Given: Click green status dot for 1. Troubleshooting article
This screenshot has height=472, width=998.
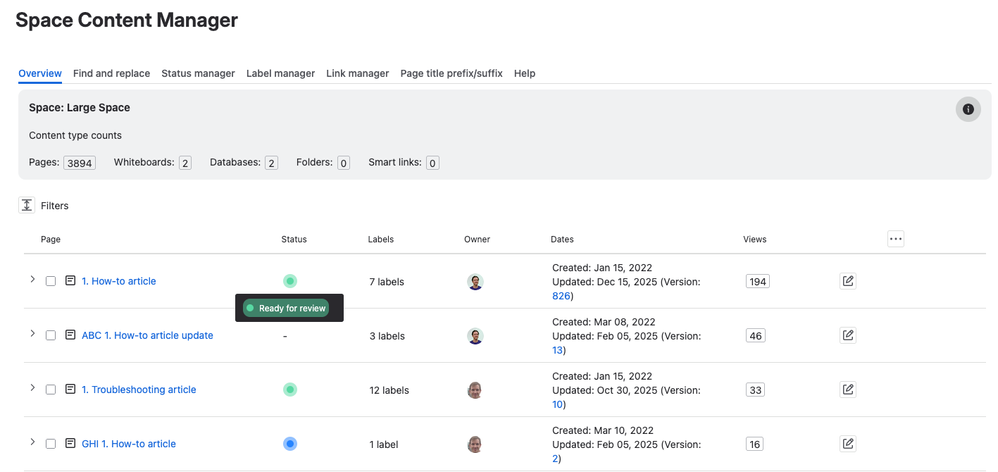Looking at the screenshot, I should [290, 389].
